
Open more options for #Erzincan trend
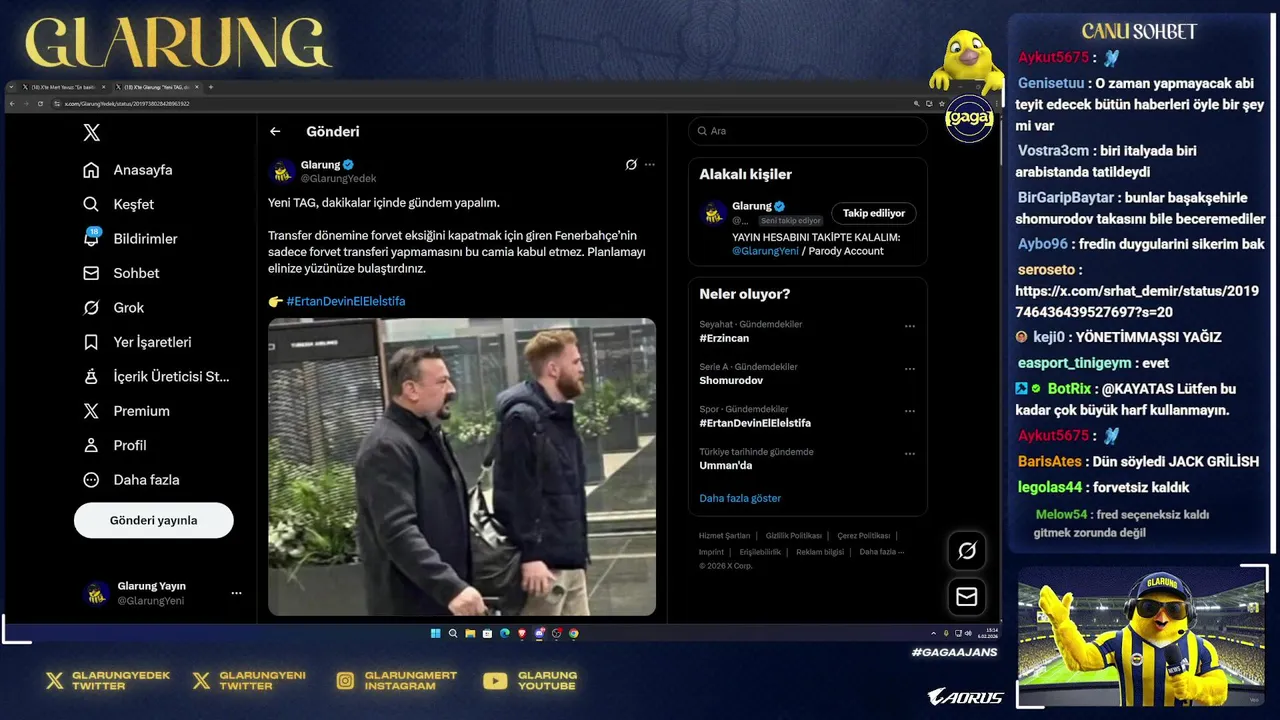click(x=910, y=326)
